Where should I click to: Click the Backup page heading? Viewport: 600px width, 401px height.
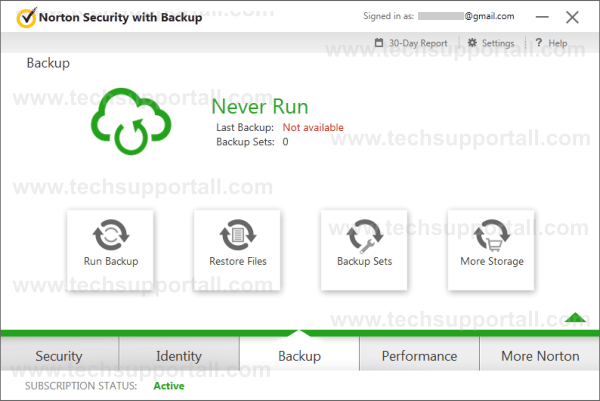tap(48, 63)
